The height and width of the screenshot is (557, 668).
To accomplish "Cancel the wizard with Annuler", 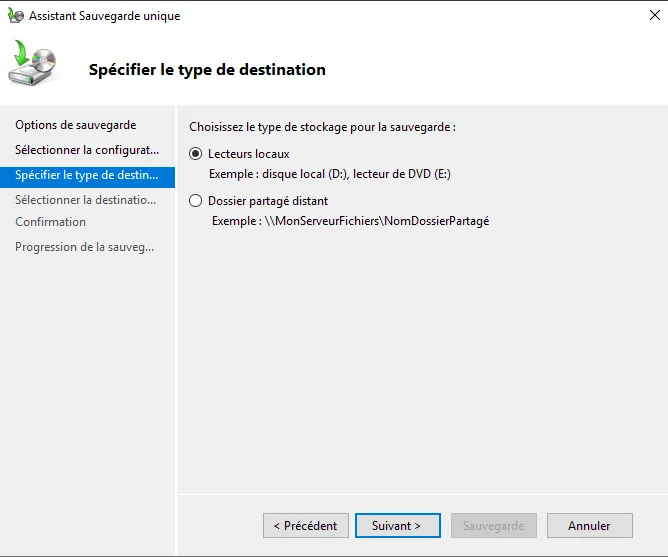I will pos(590,525).
